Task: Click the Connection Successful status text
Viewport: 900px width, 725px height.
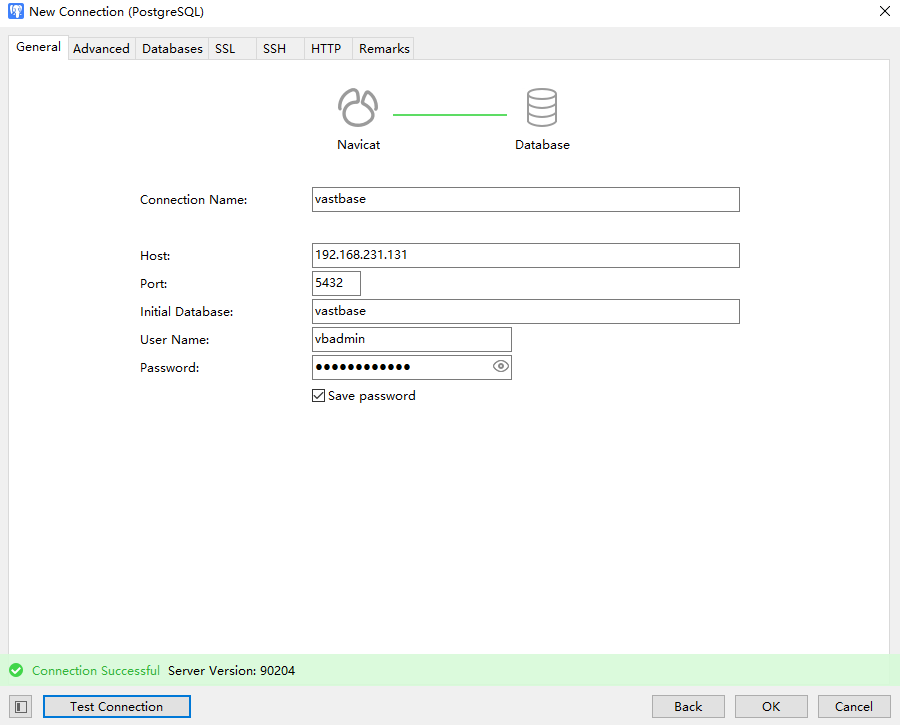Action: pos(96,670)
